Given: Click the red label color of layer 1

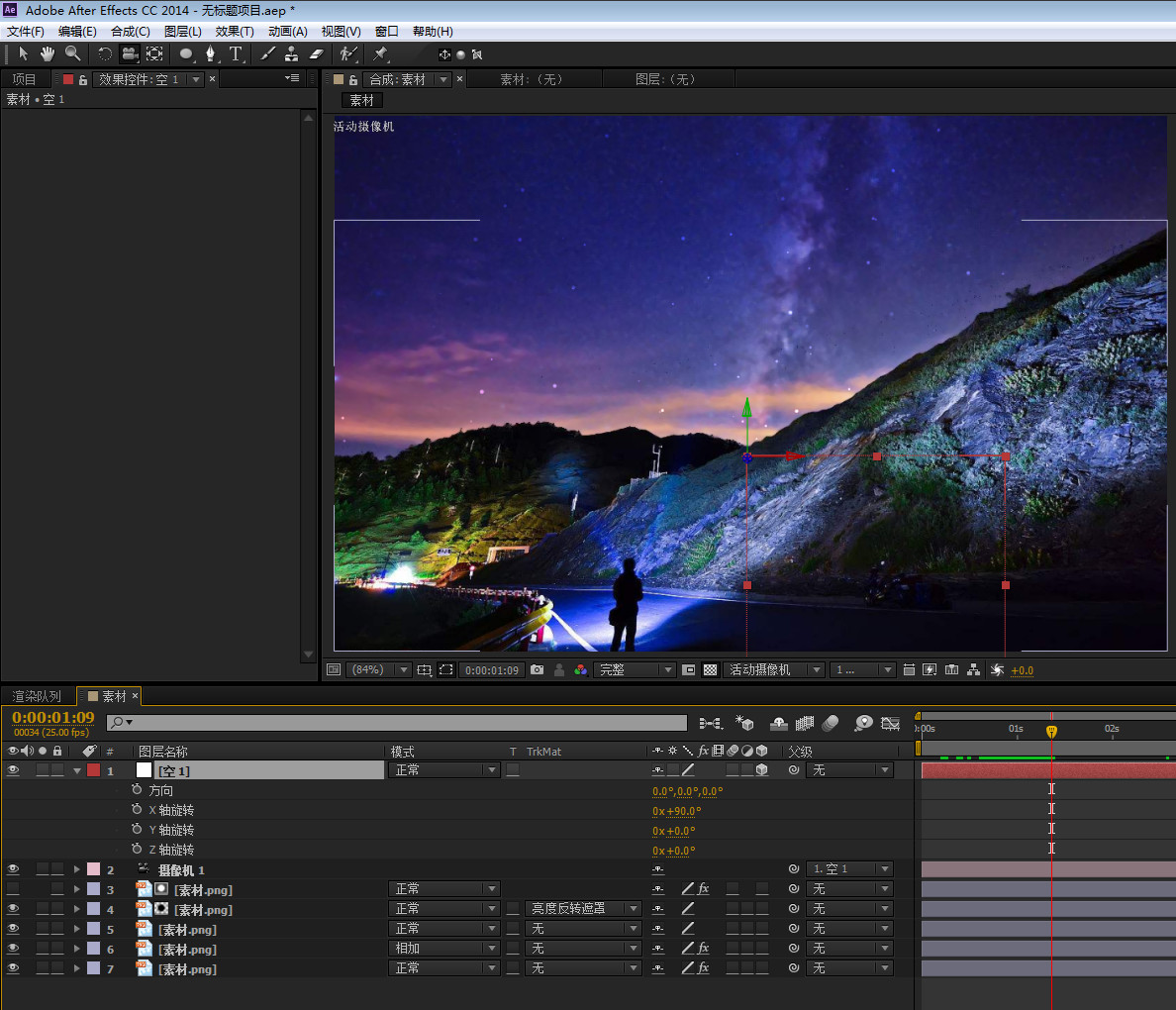Looking at the screenshot, I should (x=93, y=770).
